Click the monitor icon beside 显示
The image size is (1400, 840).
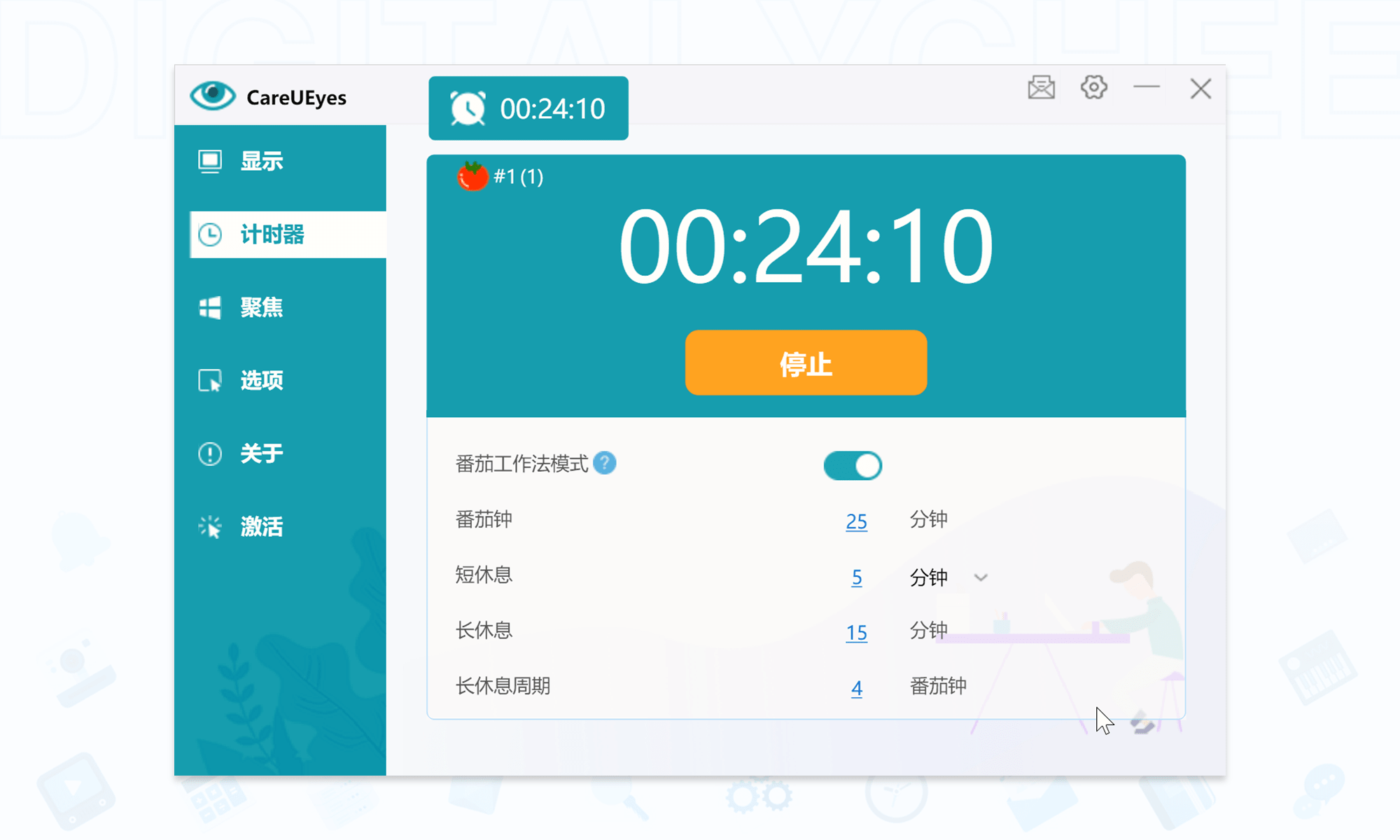click(210, 162)
